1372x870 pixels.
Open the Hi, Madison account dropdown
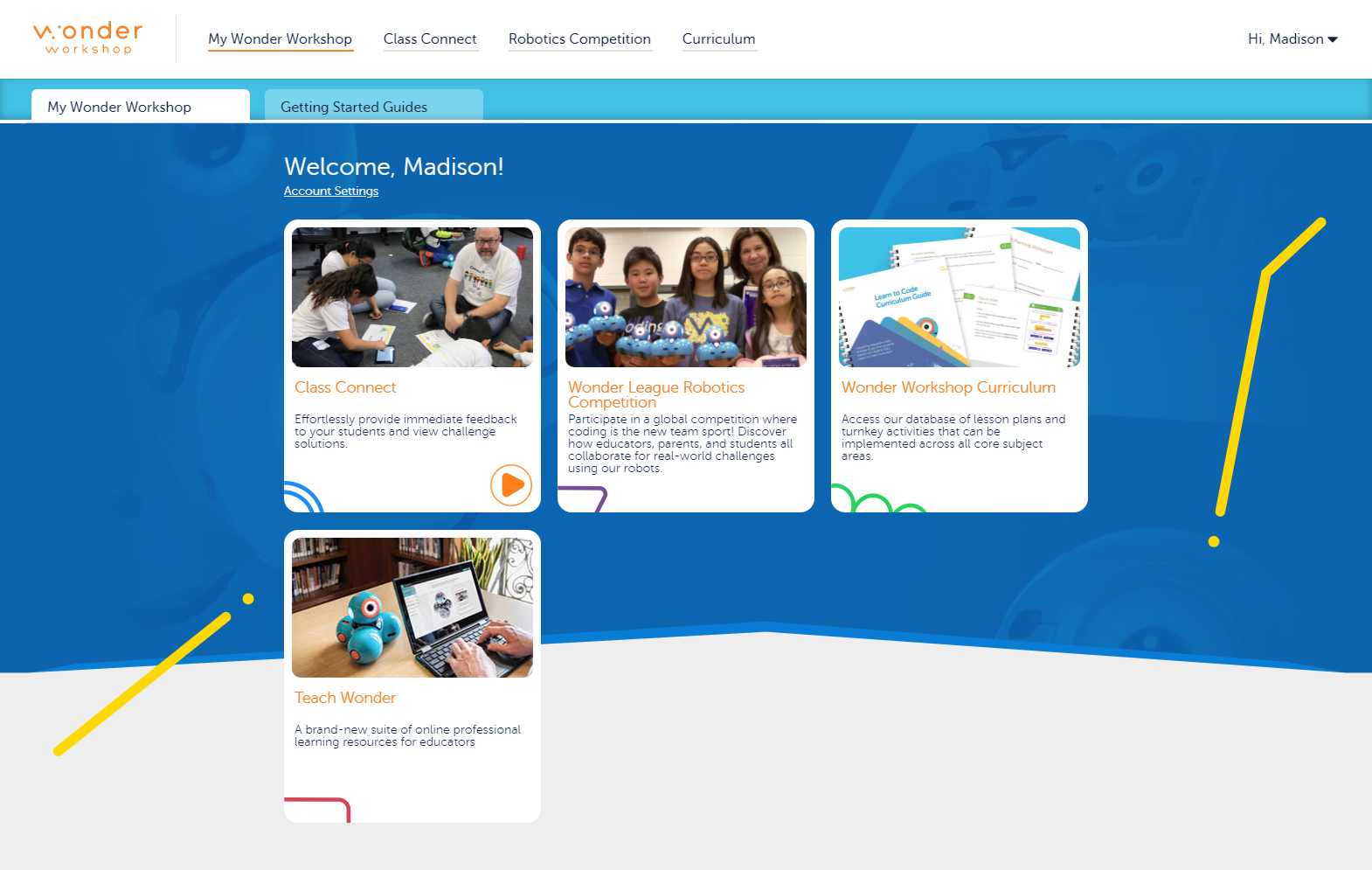click(x=1292, y=38)
